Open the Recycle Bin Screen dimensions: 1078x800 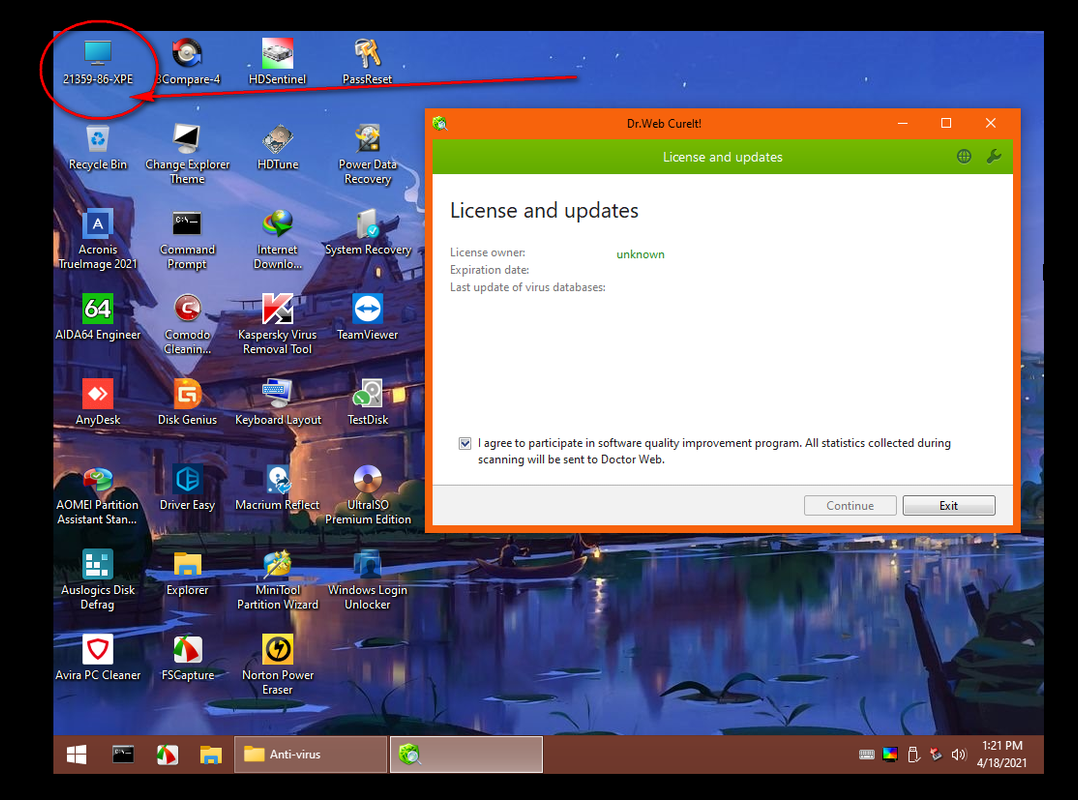point(98,147)
